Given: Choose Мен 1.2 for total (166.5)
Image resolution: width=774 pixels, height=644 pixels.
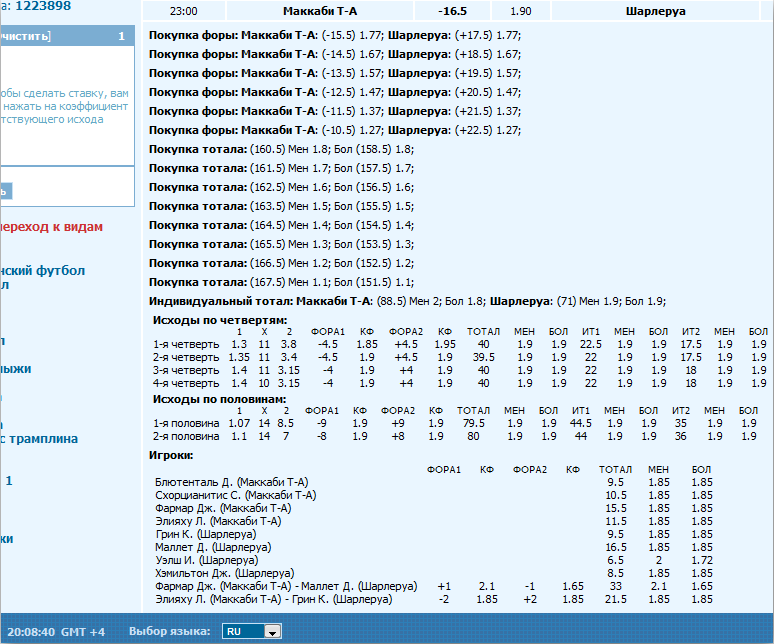Looking at the screenshot, I should [x=310, y=263].
